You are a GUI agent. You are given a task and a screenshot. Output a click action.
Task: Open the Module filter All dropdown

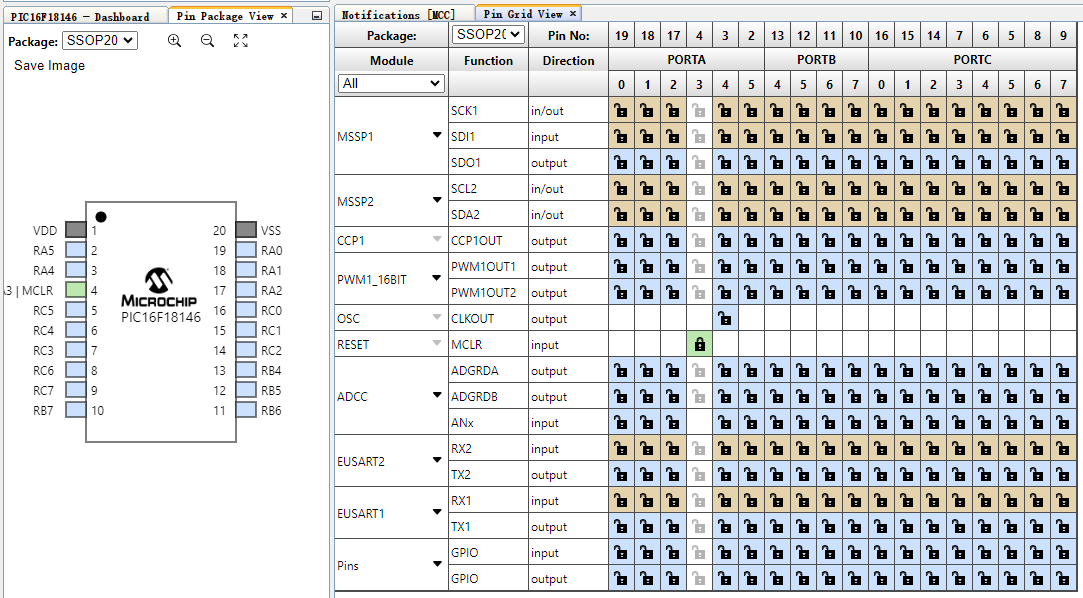point(391,84)
